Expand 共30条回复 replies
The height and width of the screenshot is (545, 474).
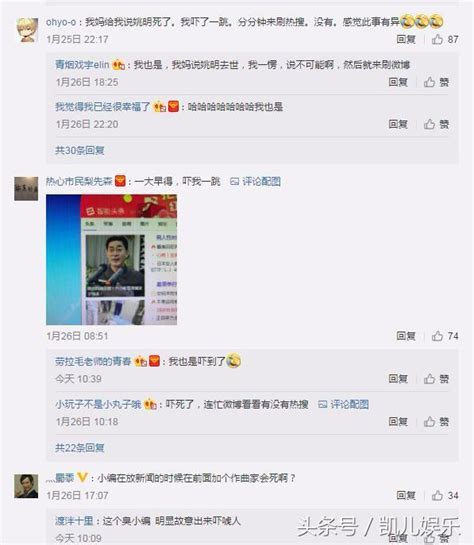click(80, 151)
